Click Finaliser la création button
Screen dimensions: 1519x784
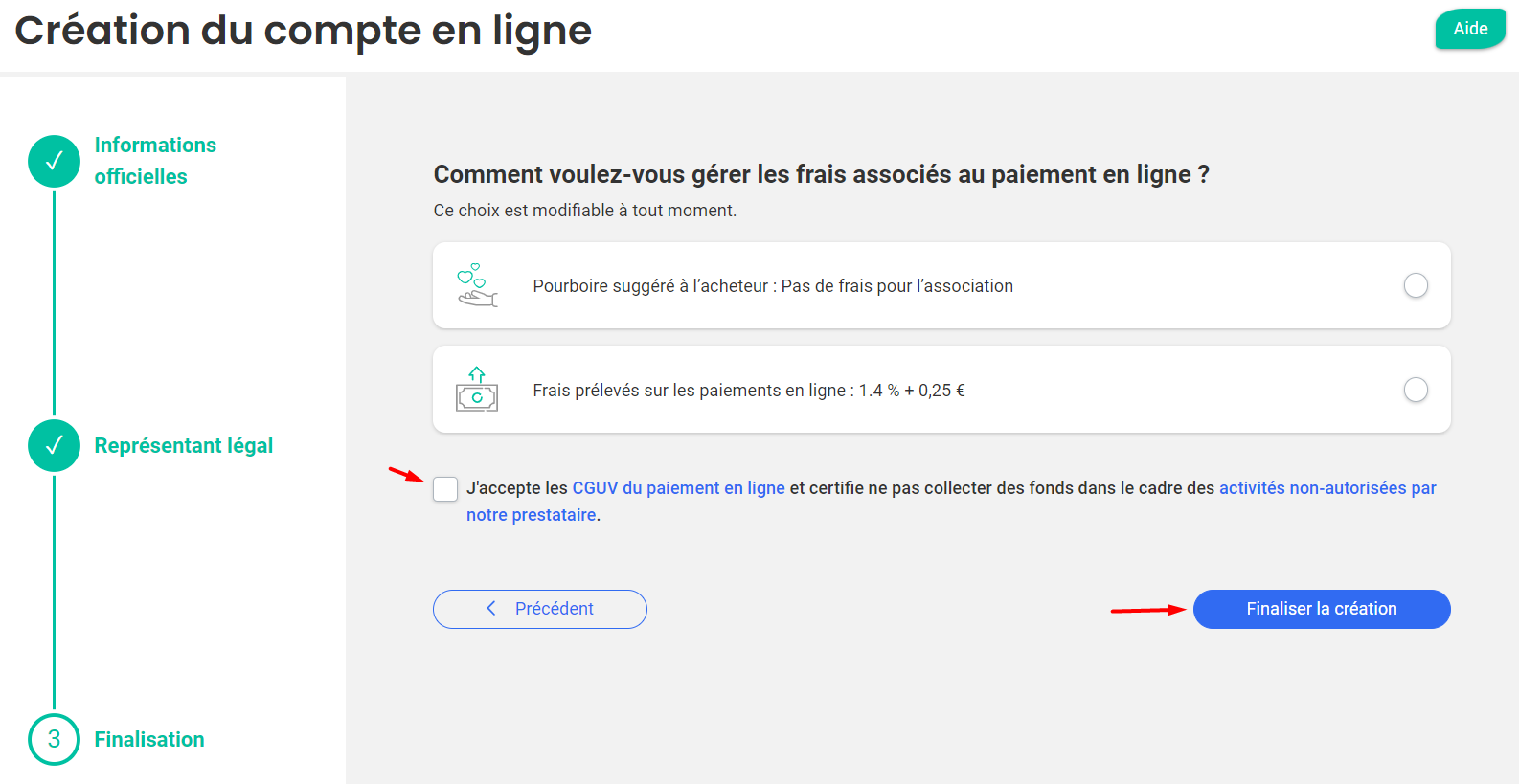pyautogui.click(x=1322, y=609)
